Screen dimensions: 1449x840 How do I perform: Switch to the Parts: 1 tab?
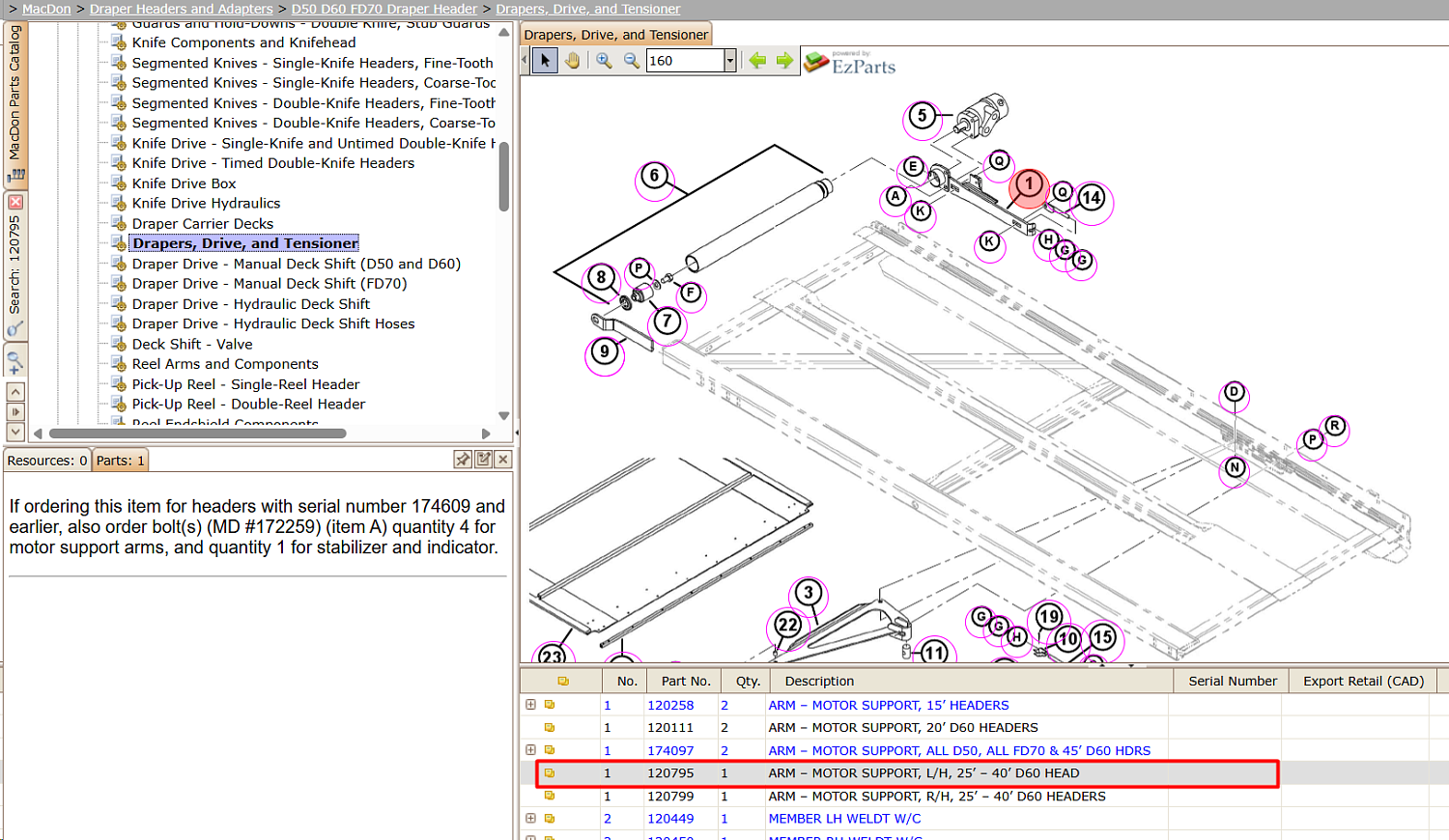(121, 461)
